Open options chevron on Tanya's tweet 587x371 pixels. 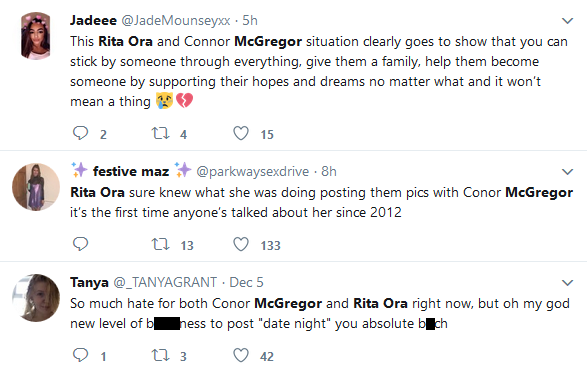click(x=568, y=283)
